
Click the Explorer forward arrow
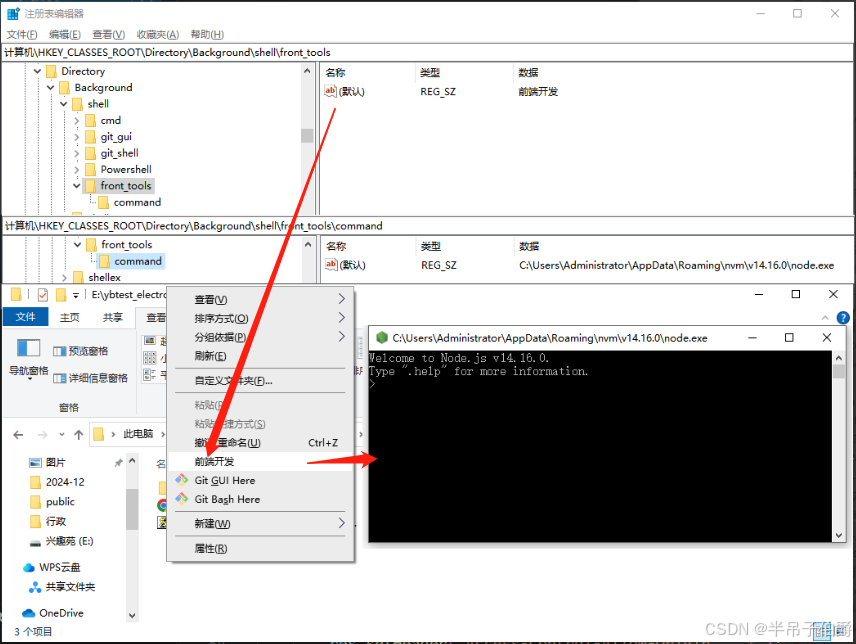(x=43, y=434)
